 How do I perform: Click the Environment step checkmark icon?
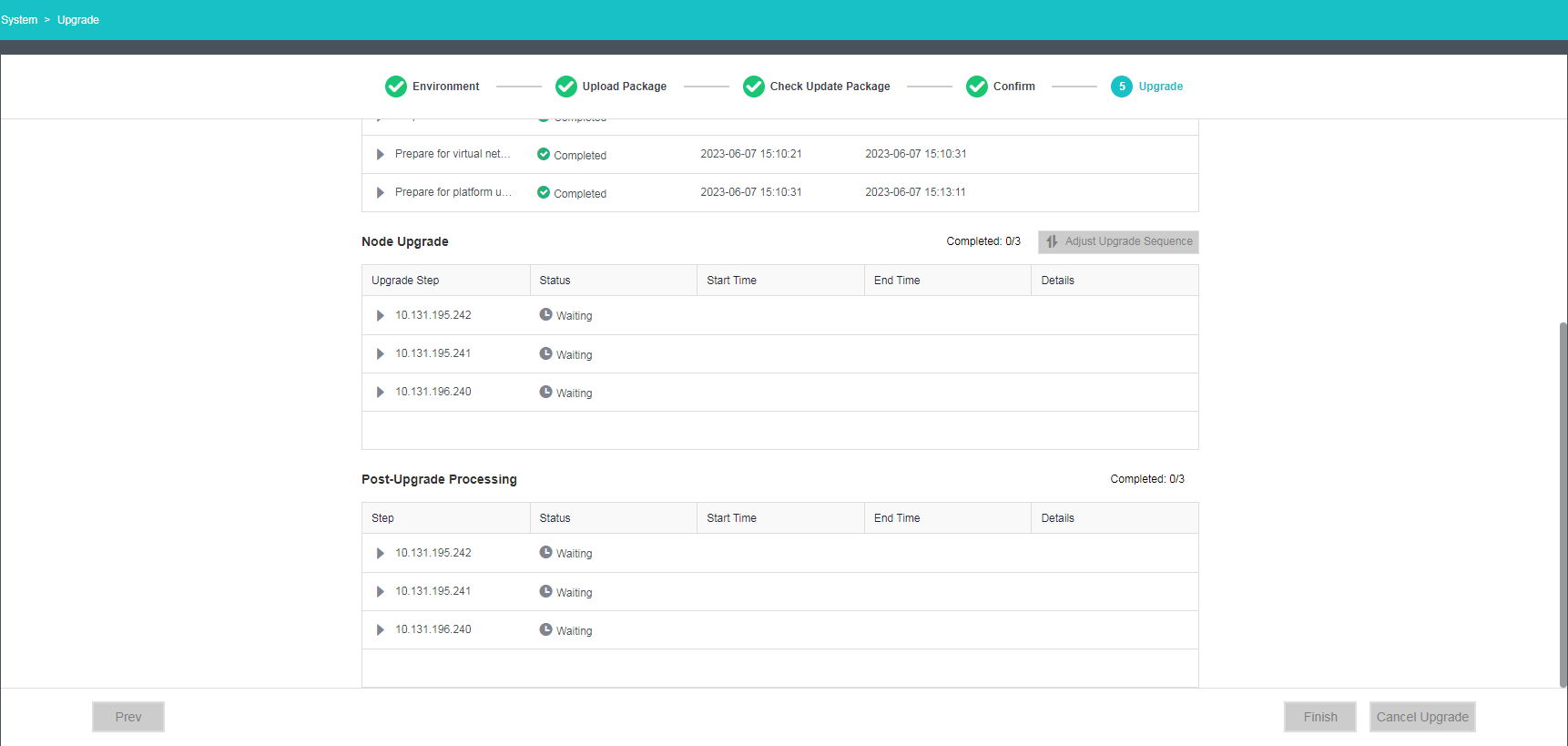click(396, 87)
